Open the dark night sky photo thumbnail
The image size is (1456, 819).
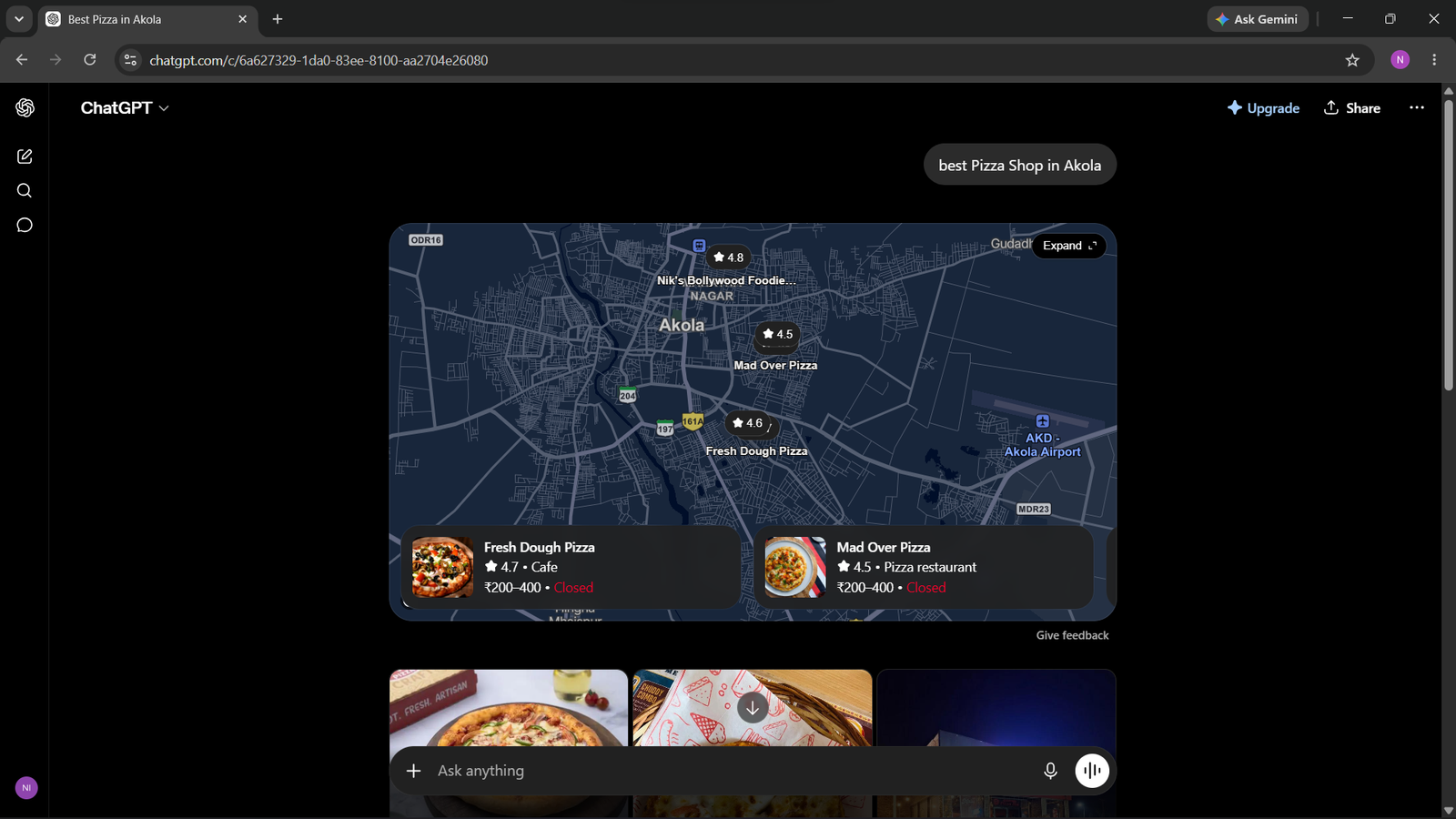(996, 708)
